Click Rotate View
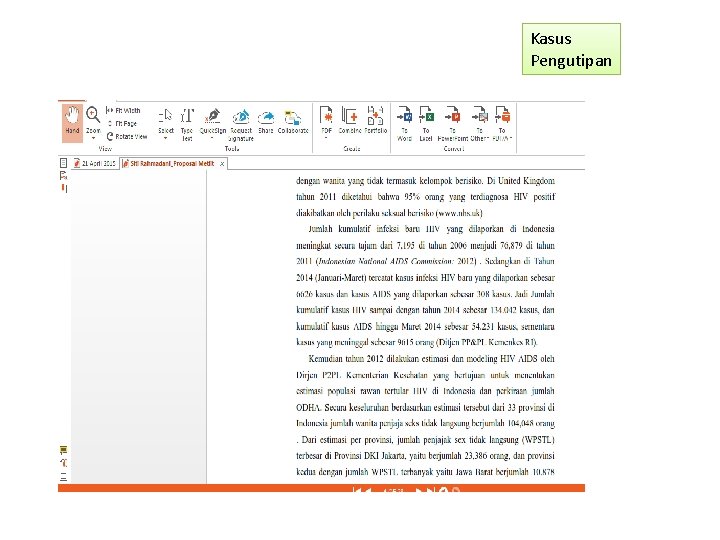 (x=127, y=136)
